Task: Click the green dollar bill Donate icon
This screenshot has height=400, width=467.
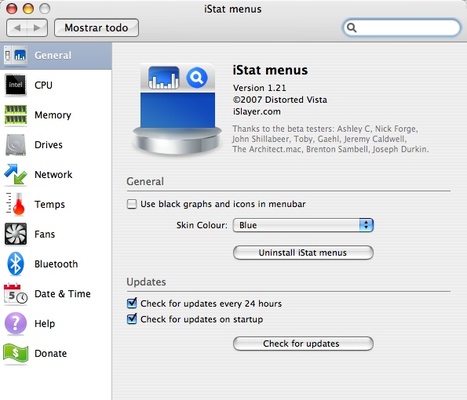Action: click(x=15, y=353)
